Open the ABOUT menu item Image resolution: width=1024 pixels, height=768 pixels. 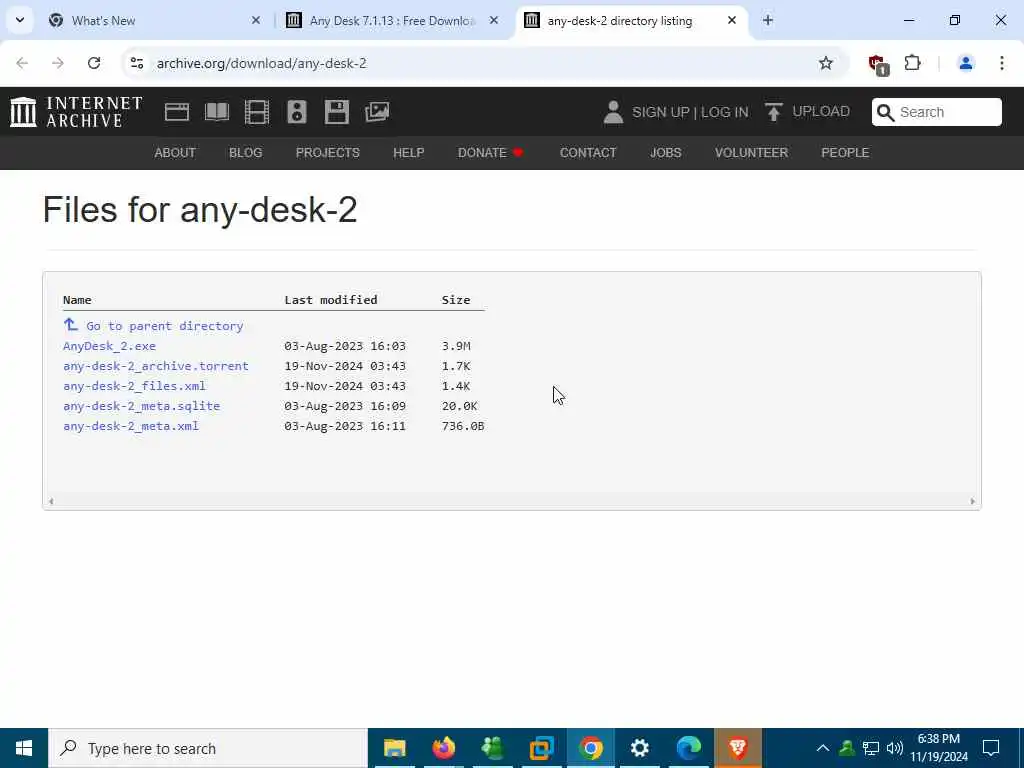175,153
